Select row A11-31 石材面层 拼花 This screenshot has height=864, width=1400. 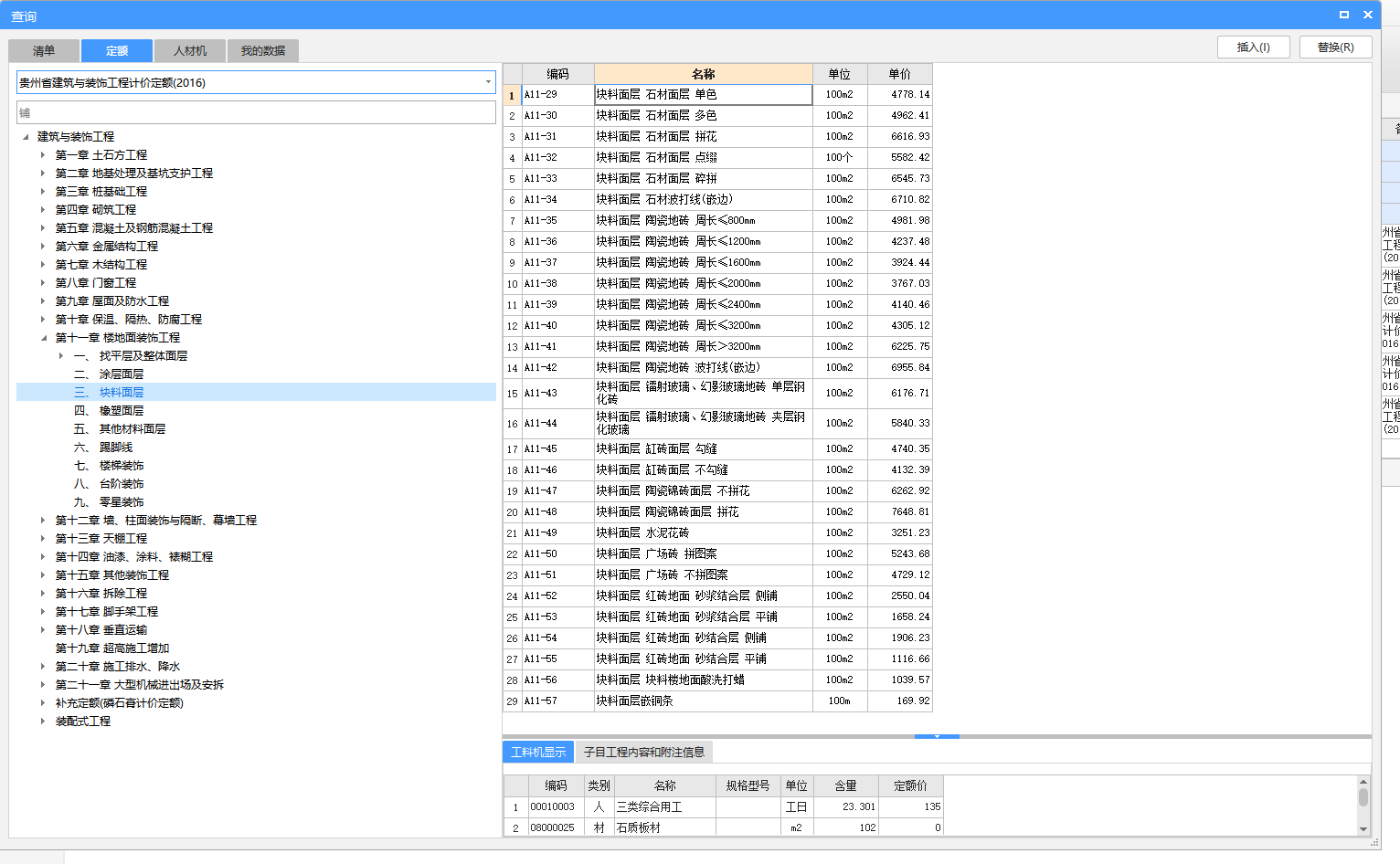point(717,137)
